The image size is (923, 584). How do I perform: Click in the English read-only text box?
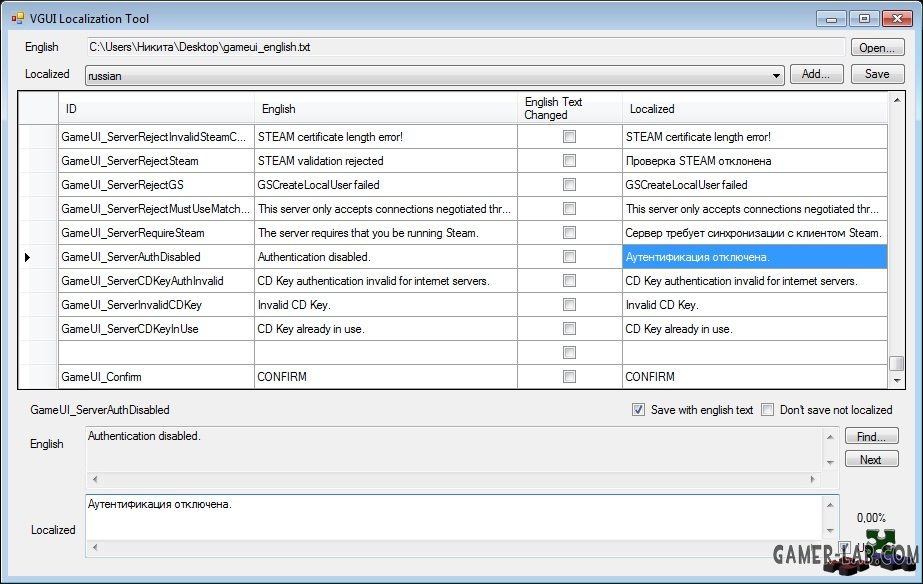453,450
